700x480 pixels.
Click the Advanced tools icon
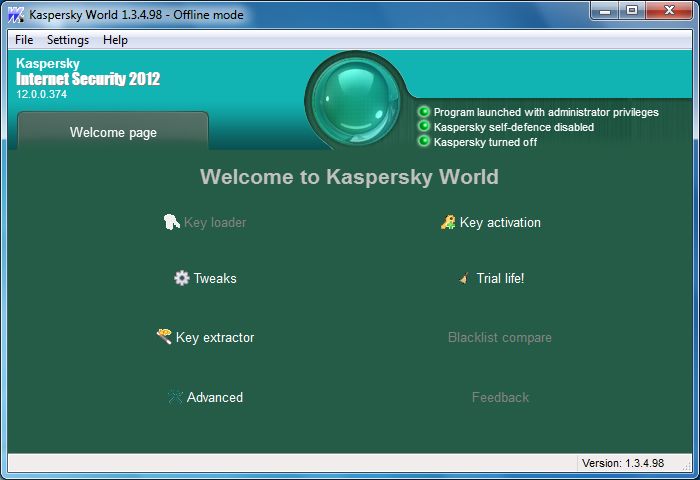(x=175, y=397)
